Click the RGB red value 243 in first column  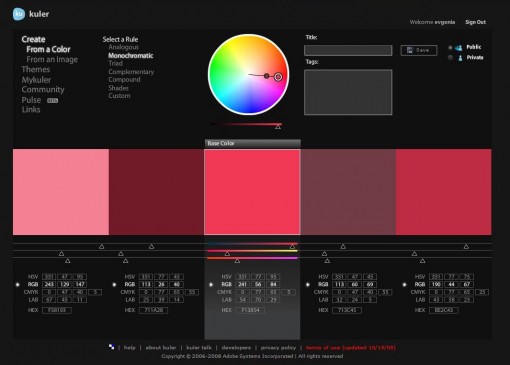(x=49, y=284)
